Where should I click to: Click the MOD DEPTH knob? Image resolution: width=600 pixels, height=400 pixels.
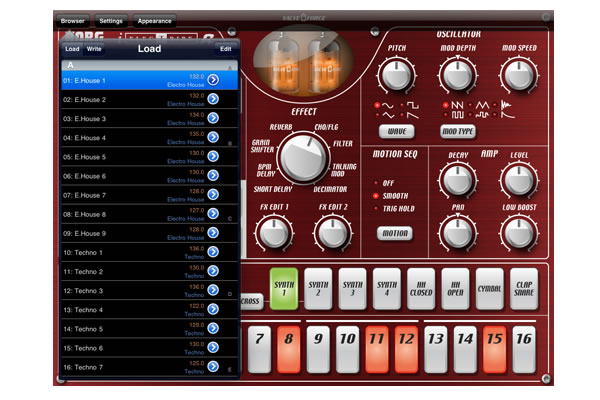pyautogui.click(x=458, y=75)
